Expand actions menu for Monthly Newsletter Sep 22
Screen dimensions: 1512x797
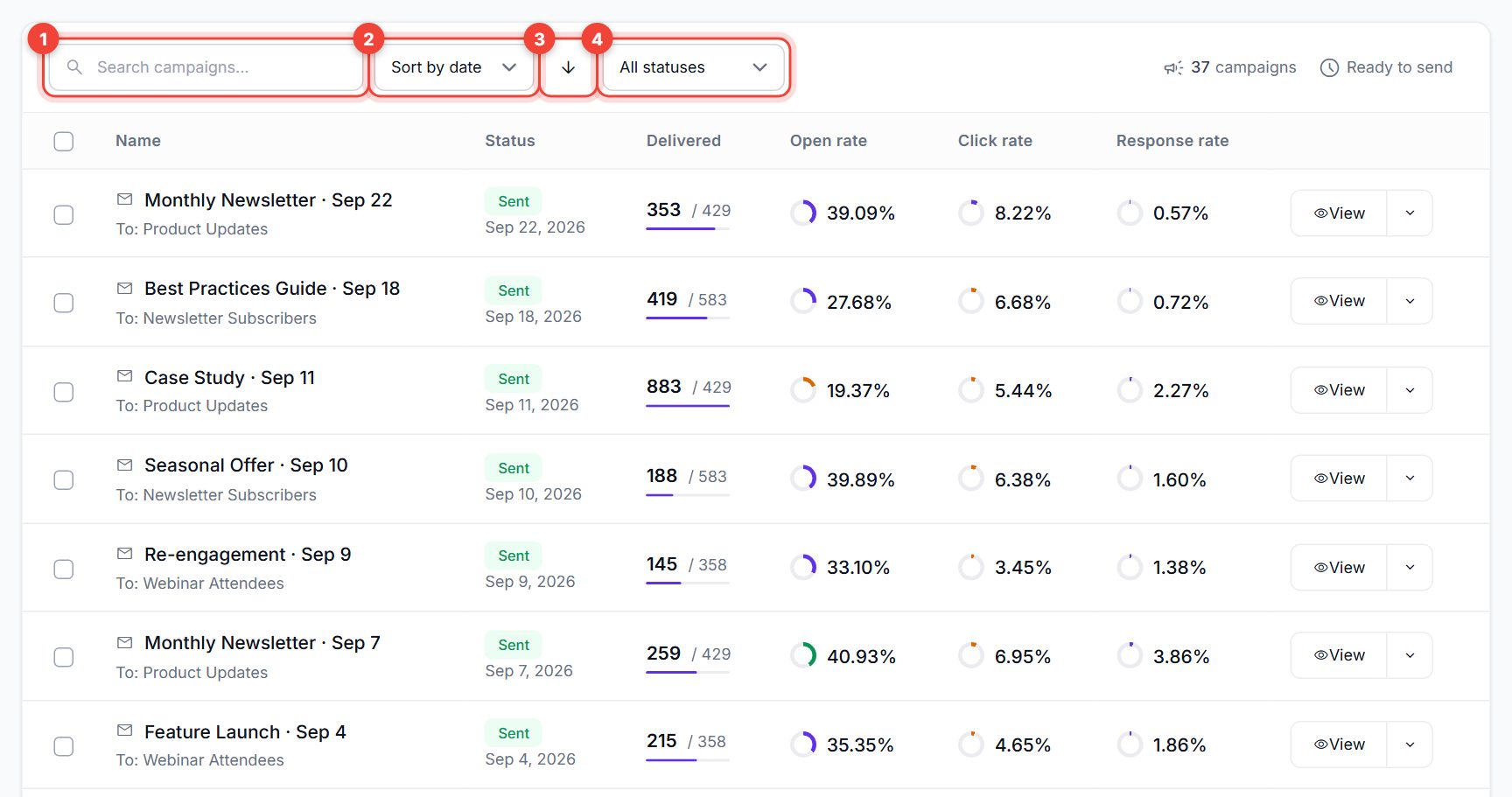click(1410, 213)
